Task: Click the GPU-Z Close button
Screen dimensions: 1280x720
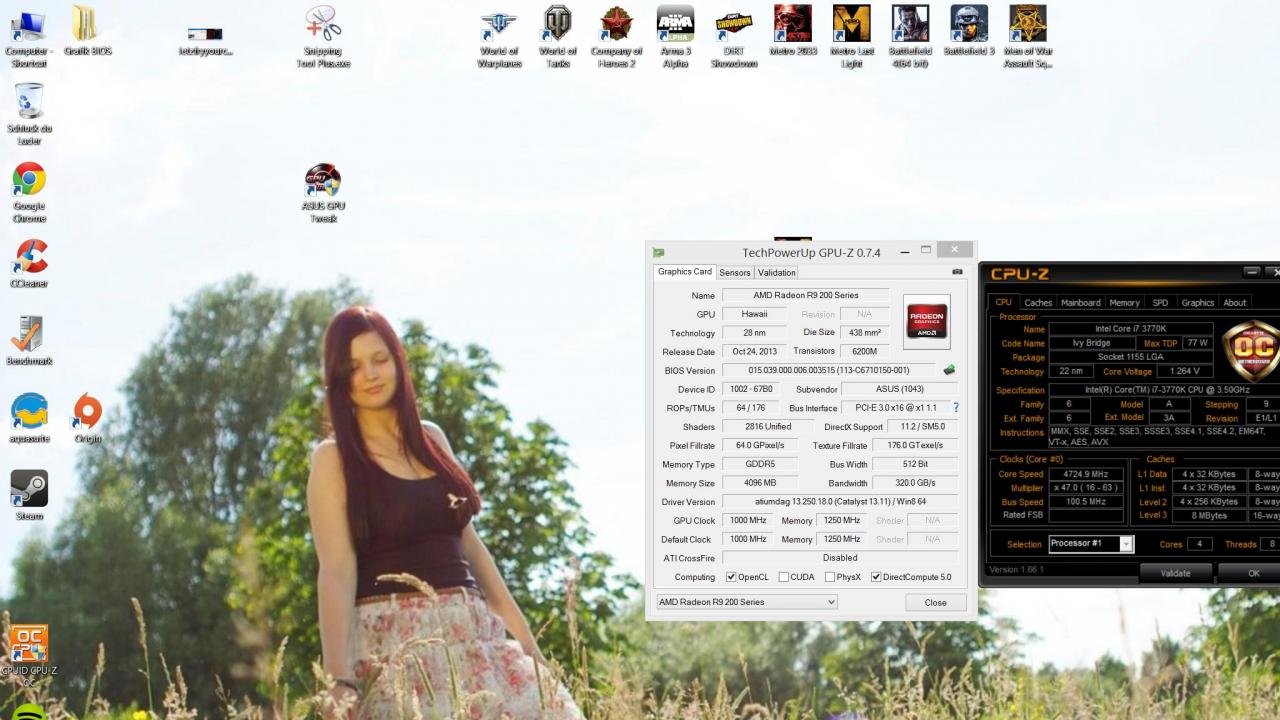Action: 935,602
